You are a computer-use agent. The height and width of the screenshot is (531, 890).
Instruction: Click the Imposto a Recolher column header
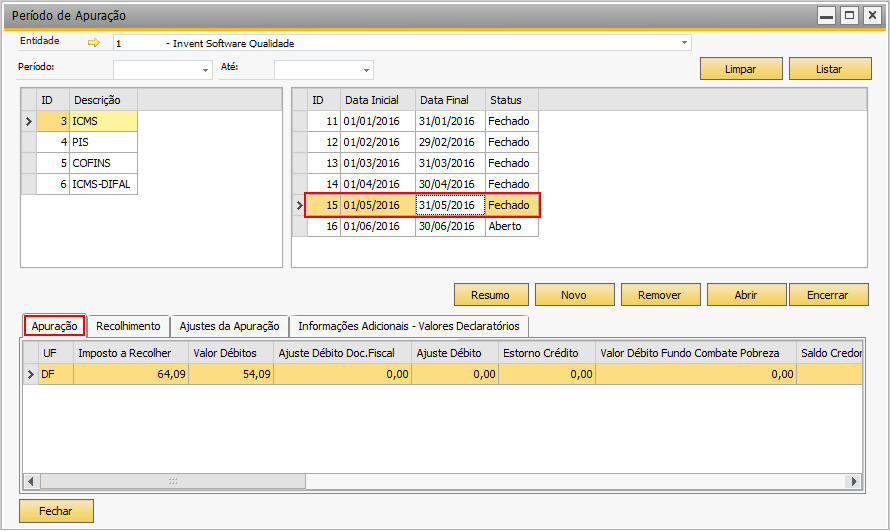click(131, 353)
